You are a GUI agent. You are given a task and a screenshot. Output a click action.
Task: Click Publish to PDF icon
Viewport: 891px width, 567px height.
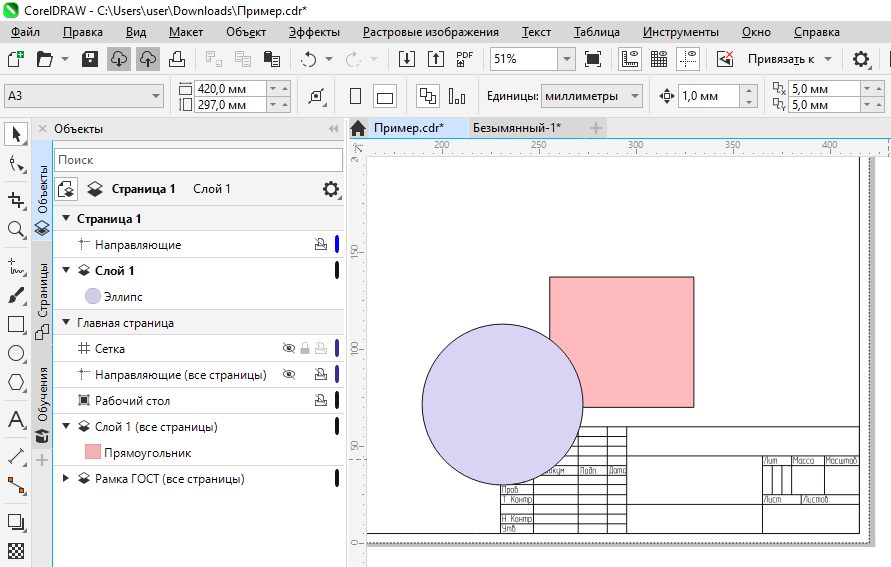(x=465, y=59)
